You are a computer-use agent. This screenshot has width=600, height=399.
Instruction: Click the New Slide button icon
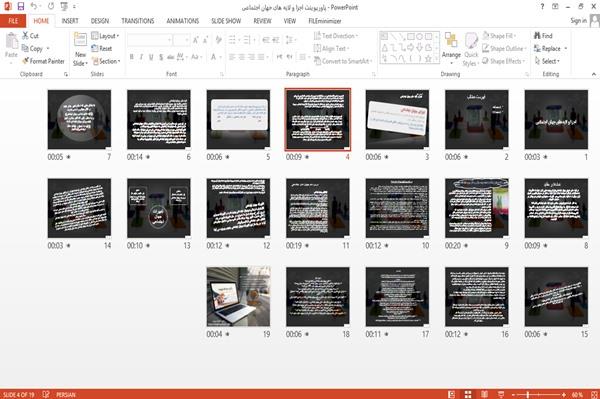[x=80, y=40]
